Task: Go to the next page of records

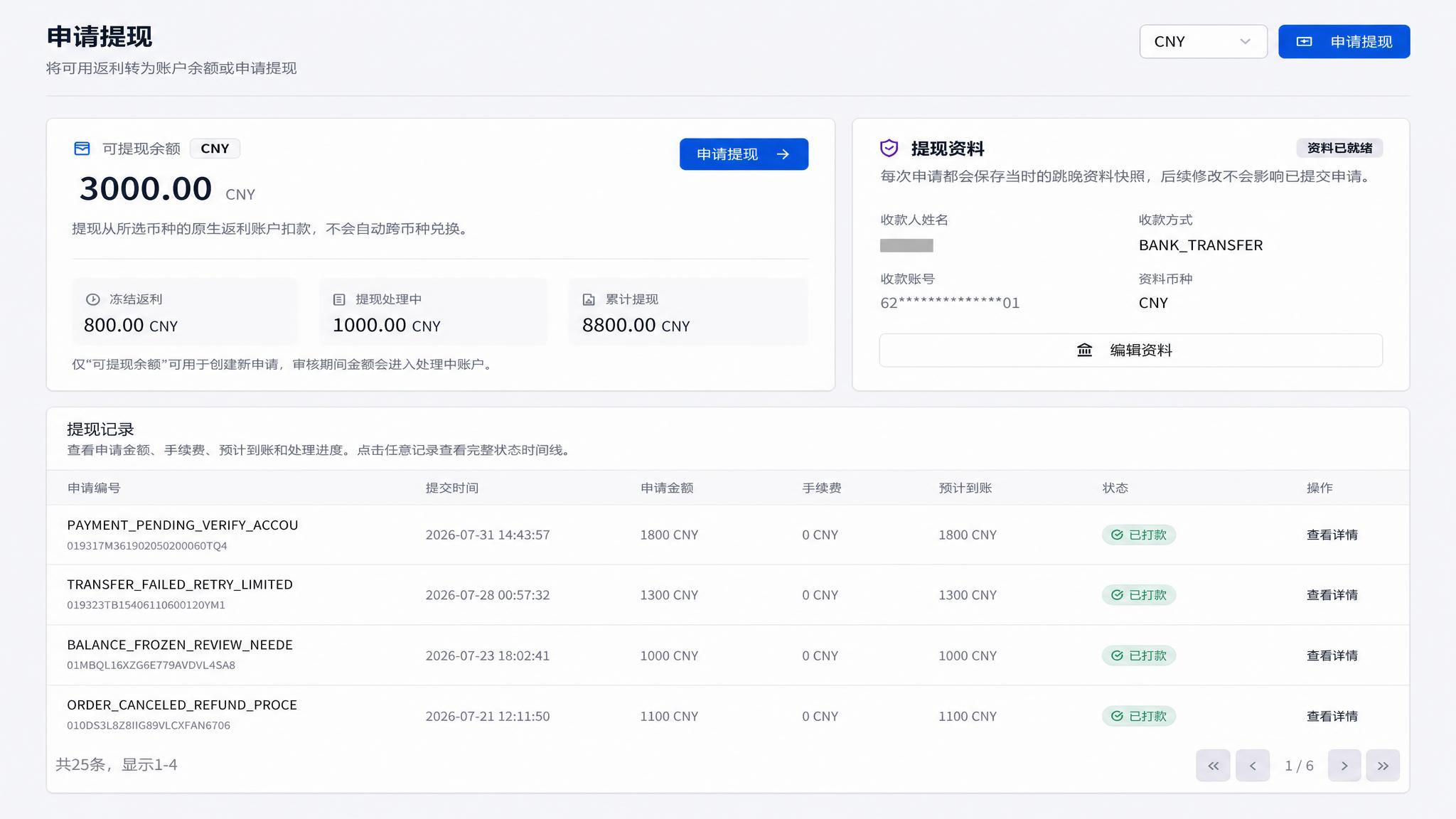Action: pyautogui.click(x=1344, y=766)
